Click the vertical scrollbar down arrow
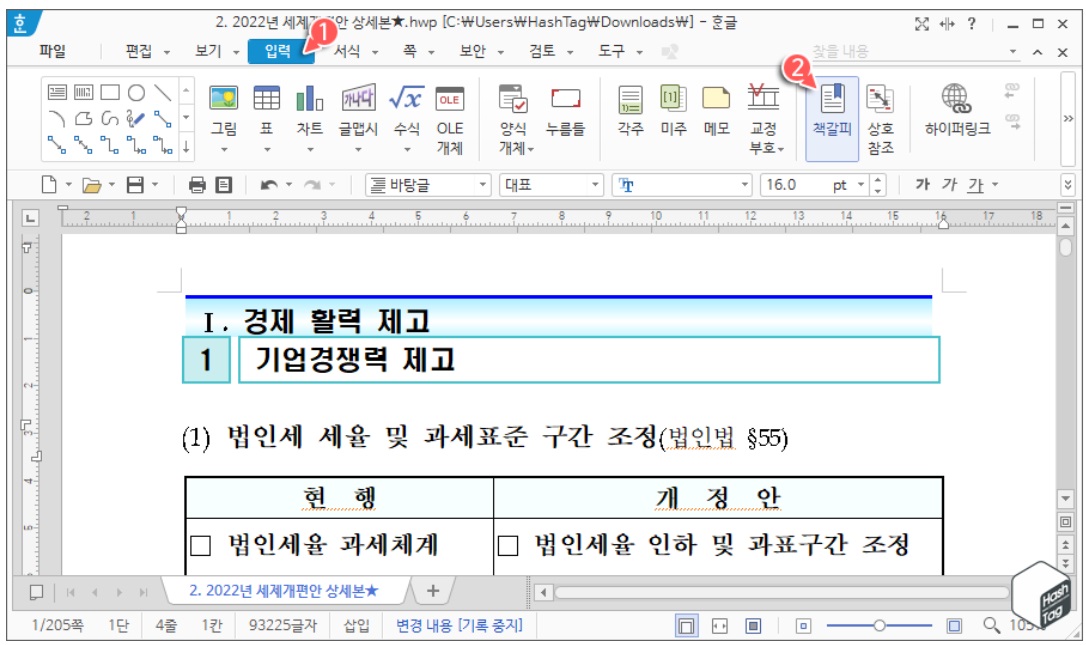 [1066, 498]
